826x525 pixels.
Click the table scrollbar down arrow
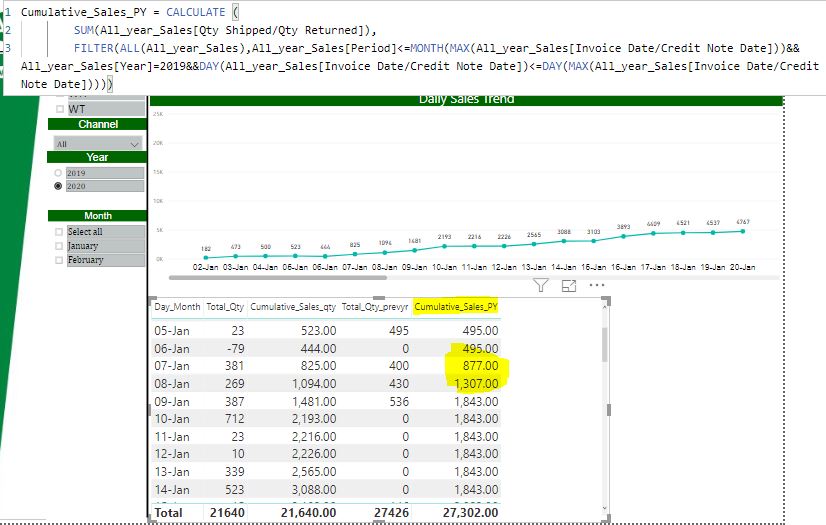tap(605, 508)
